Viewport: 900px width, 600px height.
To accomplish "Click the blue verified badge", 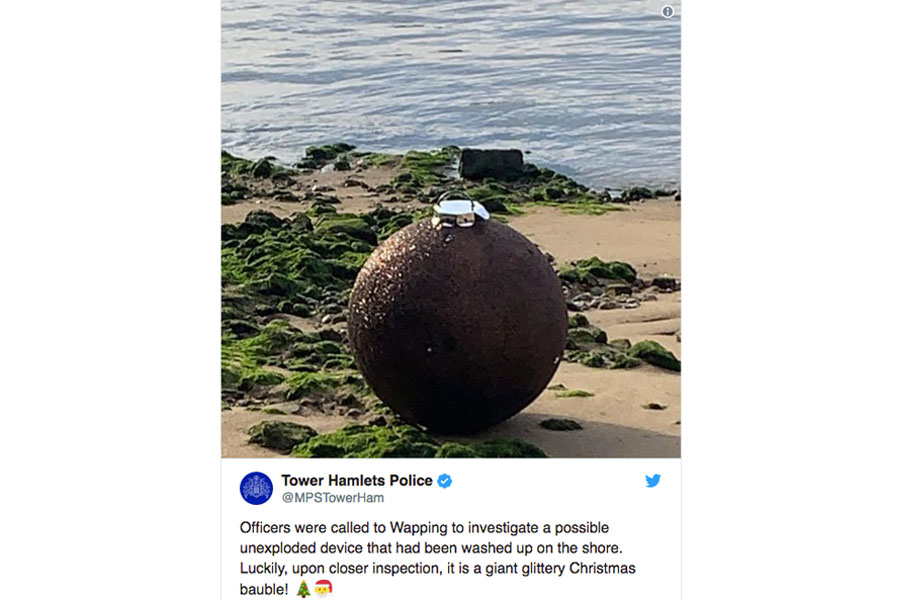I will click(444, 481).
